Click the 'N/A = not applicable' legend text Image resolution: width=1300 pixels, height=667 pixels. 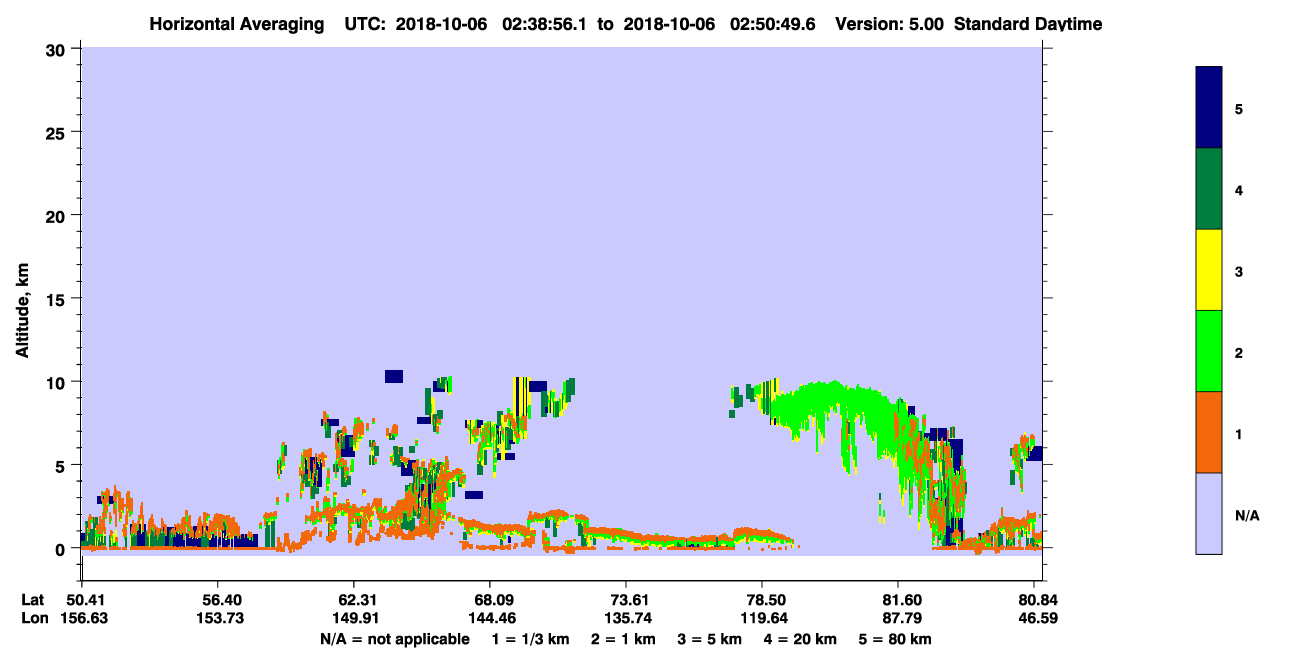click(x=394, y=639)
